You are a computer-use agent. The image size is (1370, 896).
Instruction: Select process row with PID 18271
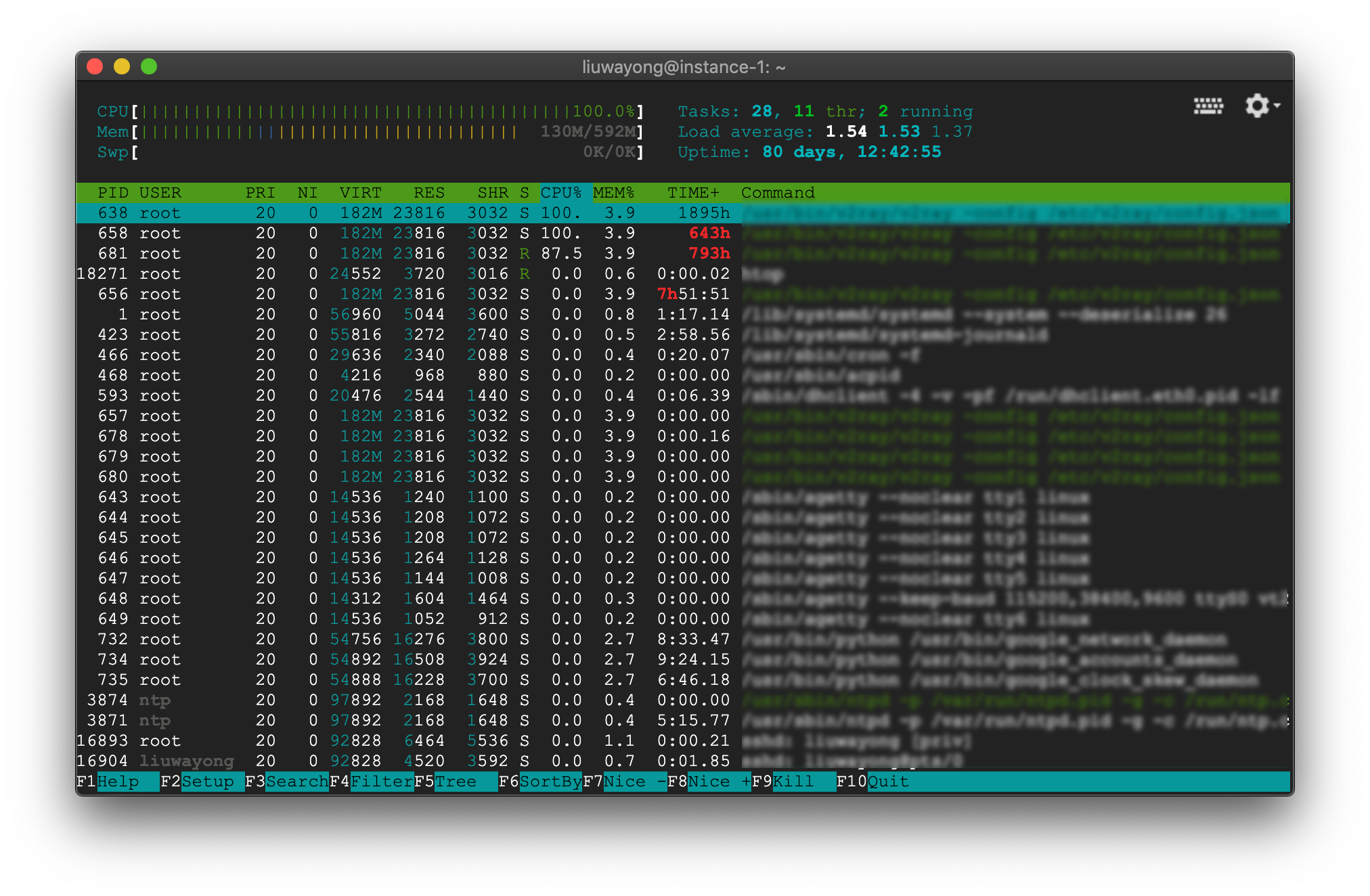pyautogui.click(x=683, y=274)
